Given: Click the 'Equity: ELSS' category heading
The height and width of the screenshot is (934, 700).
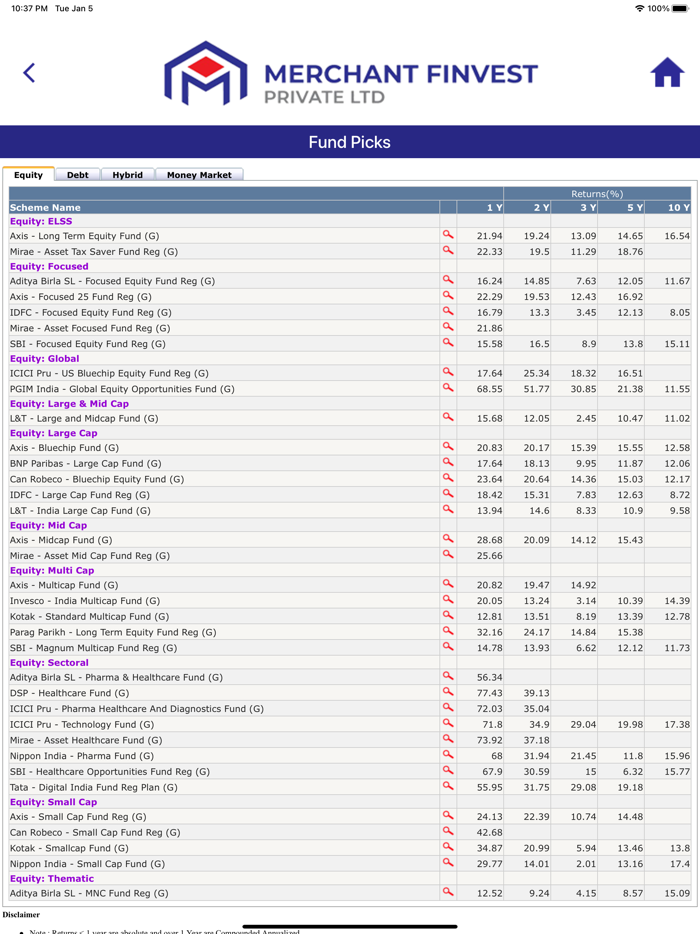Looking at the screenshot, I should tap(41, 221).
